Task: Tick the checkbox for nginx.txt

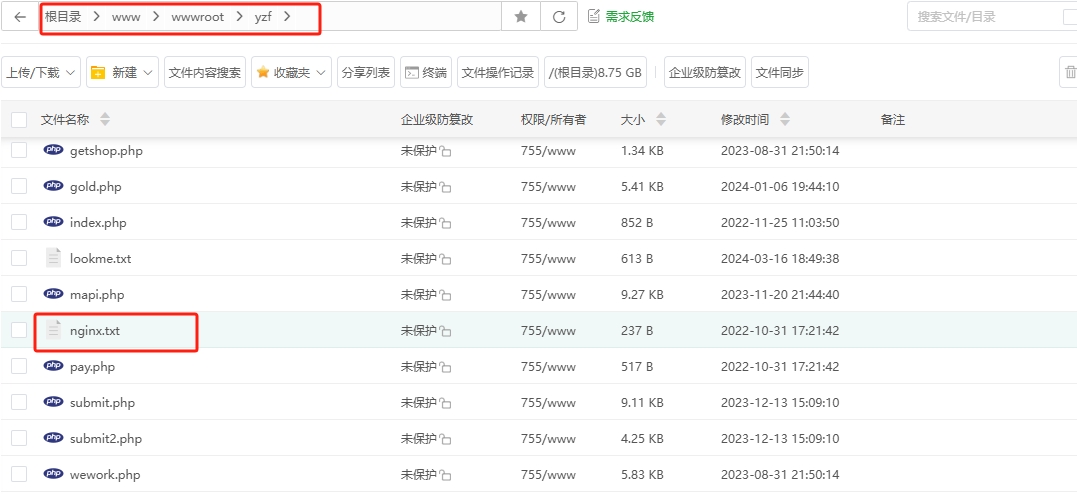Action: [x=19, y=330]
